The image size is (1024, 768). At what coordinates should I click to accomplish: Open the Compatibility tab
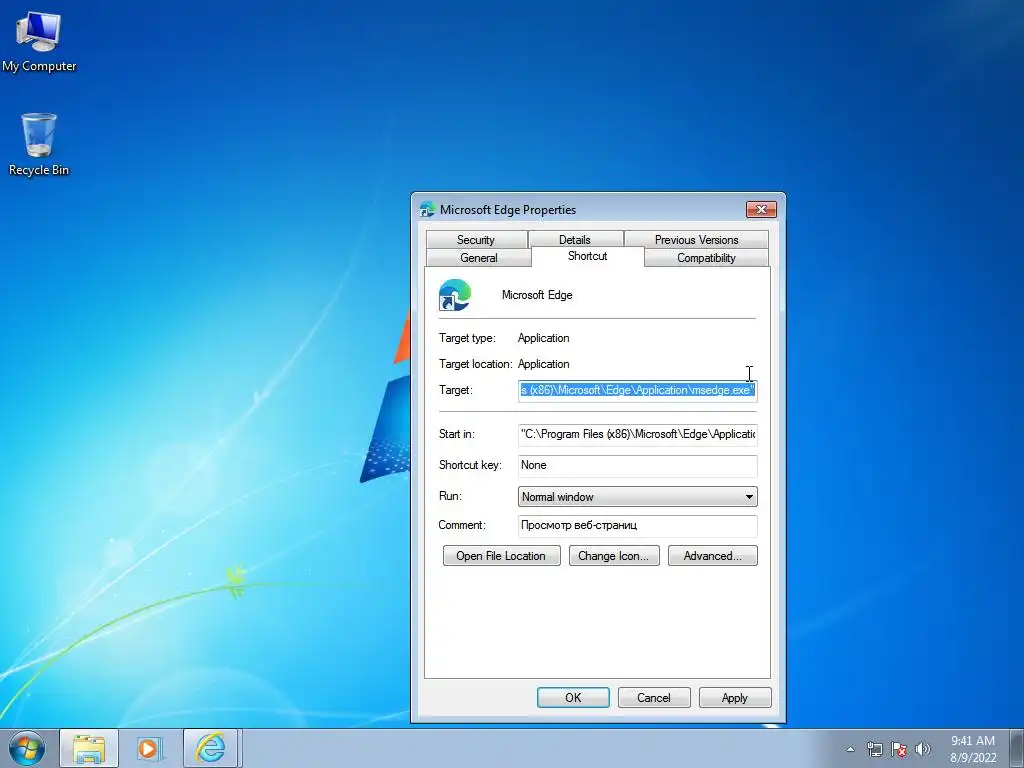tap(706, 258)
